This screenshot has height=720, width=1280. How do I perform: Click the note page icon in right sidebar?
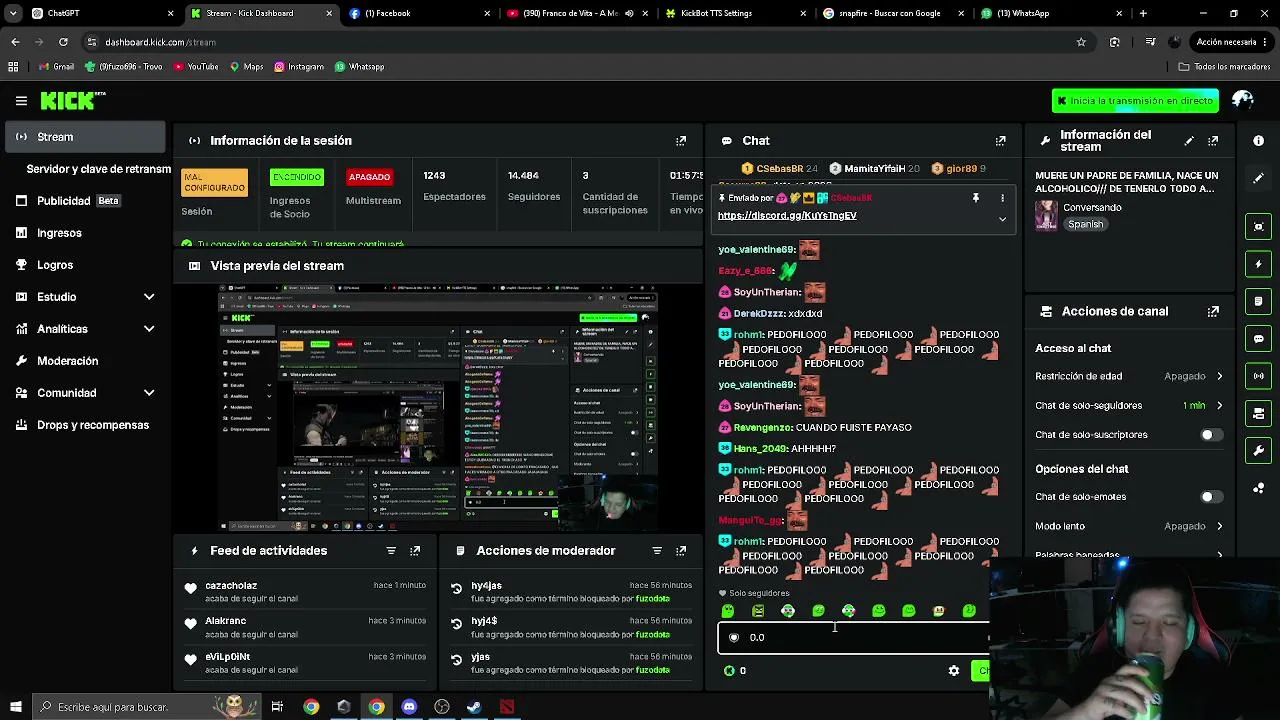tap(1259, 301)
